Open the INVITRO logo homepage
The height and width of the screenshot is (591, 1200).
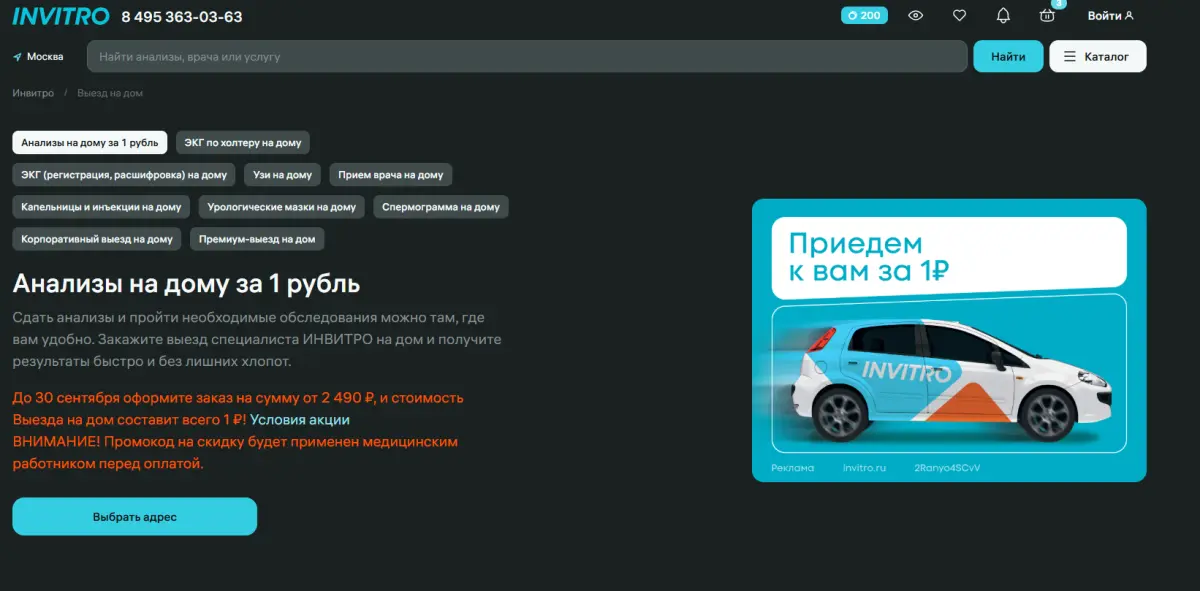point(61,16)
